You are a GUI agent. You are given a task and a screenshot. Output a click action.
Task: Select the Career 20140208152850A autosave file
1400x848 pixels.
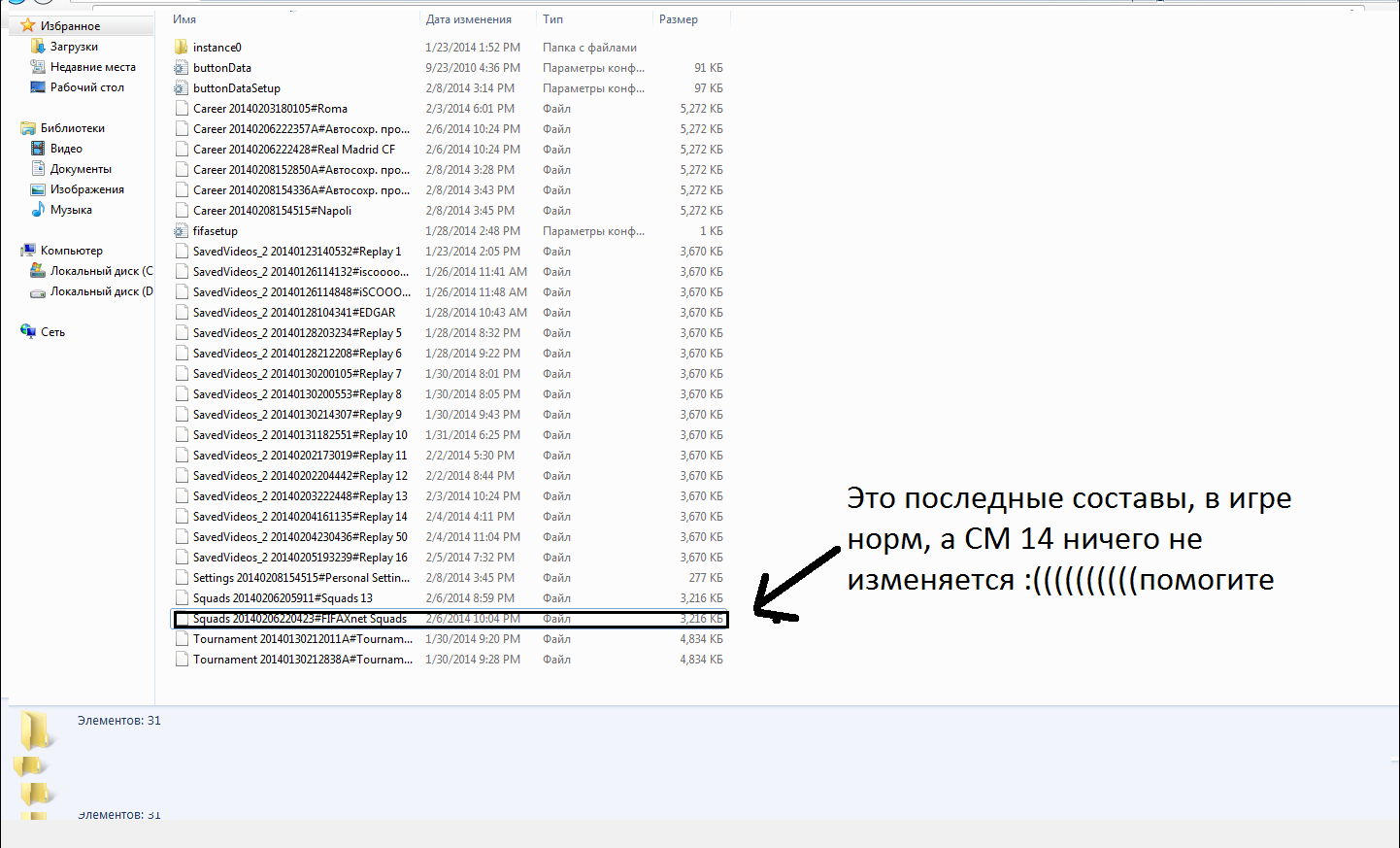(x=301, y=169)
